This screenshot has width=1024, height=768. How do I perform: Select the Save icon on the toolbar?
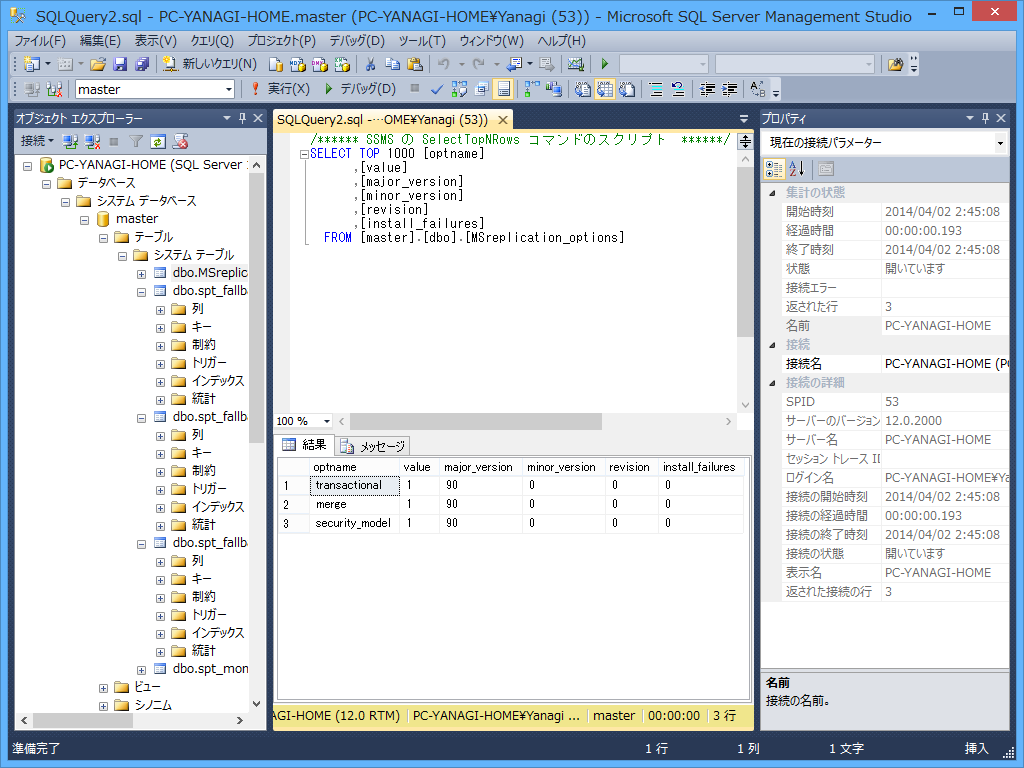pyautogui.click(x=120, y=64)
